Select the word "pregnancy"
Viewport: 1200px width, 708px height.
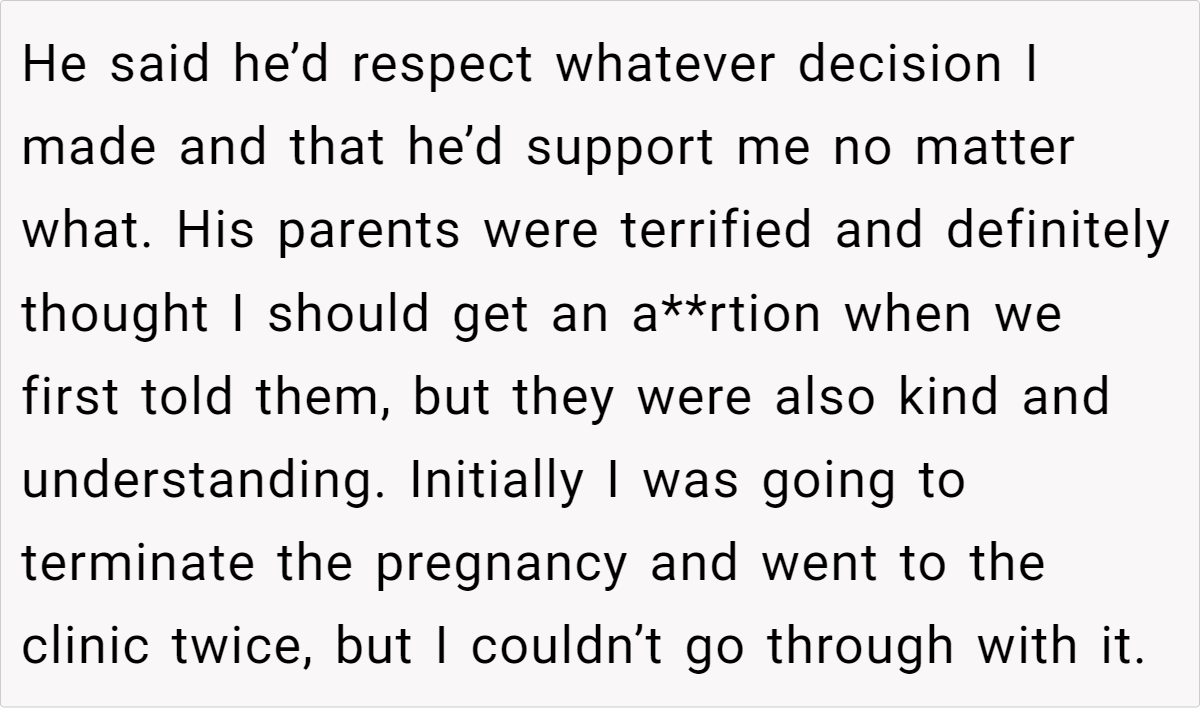pyautogui.click(x=502, y=565)
